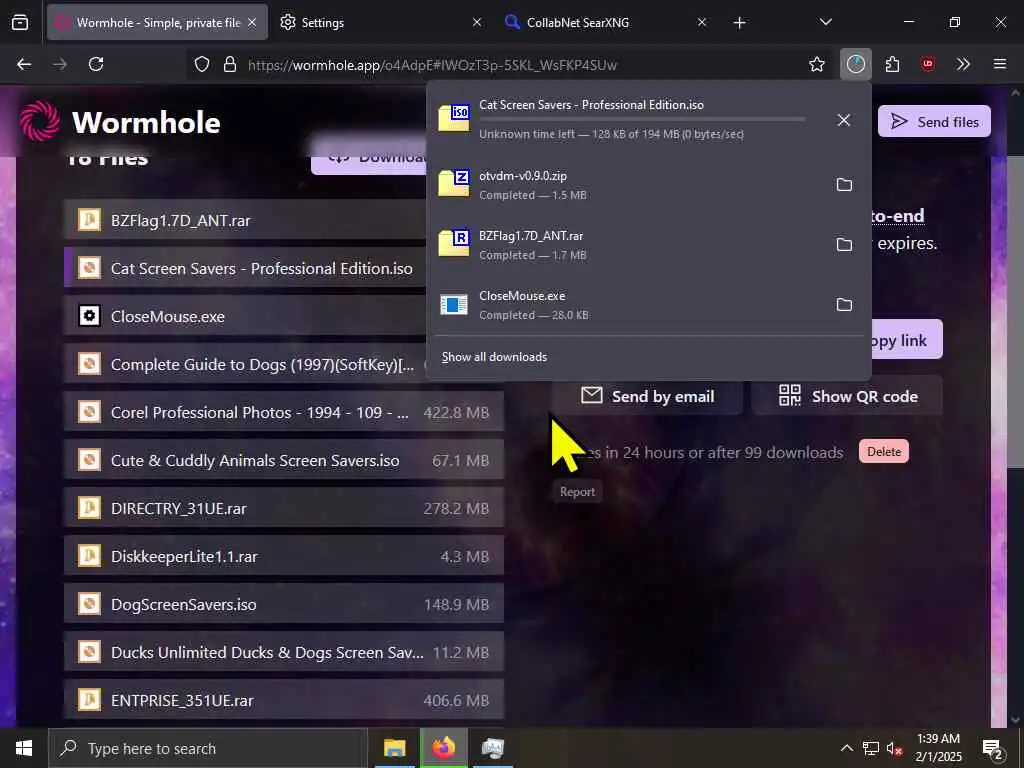Screen dimensions: 1024x768
Task: Click Send by email button
Action: [648, 396]
